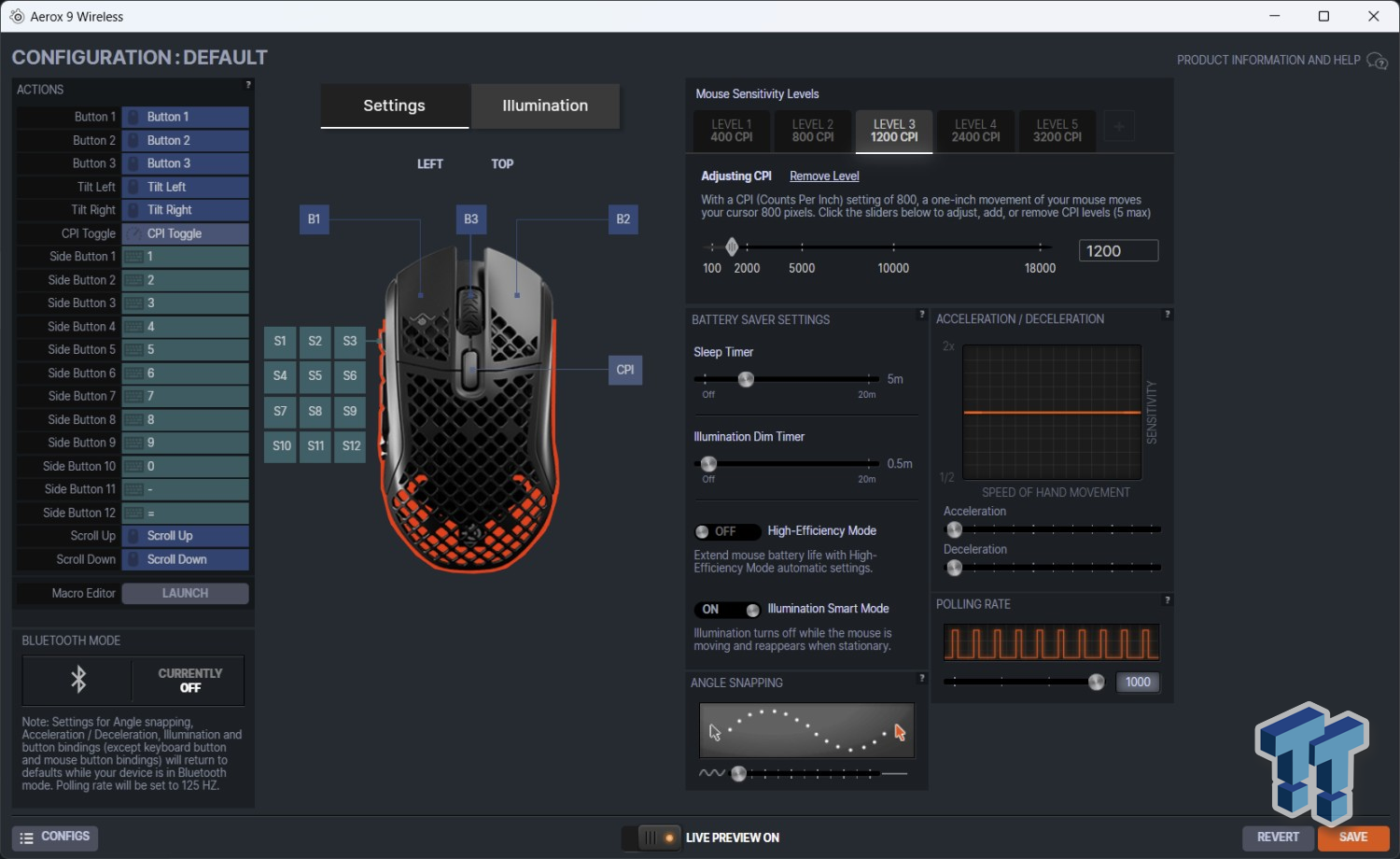This screenshot has height=859, width=1400.
Task: Click the Bluetooth mode icon
Action: (78, 680)
